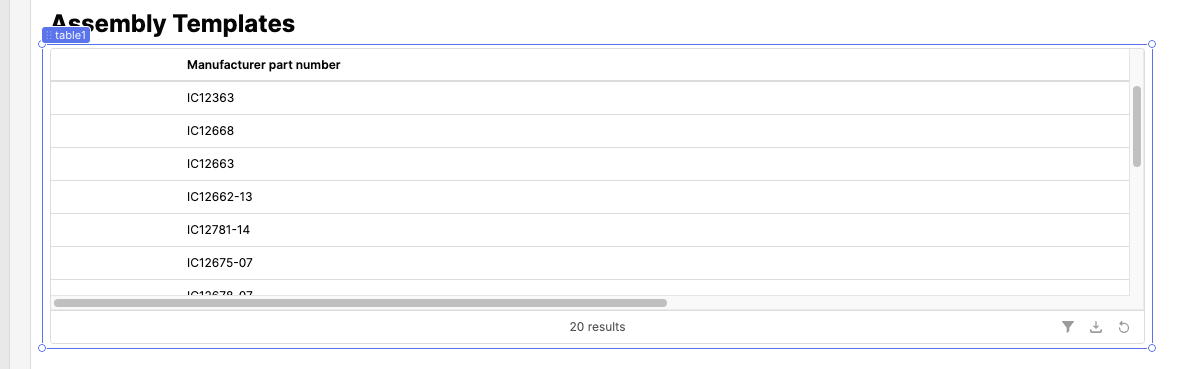Select the row with IC12668
1199x369 pixels.
coord(590,131)
